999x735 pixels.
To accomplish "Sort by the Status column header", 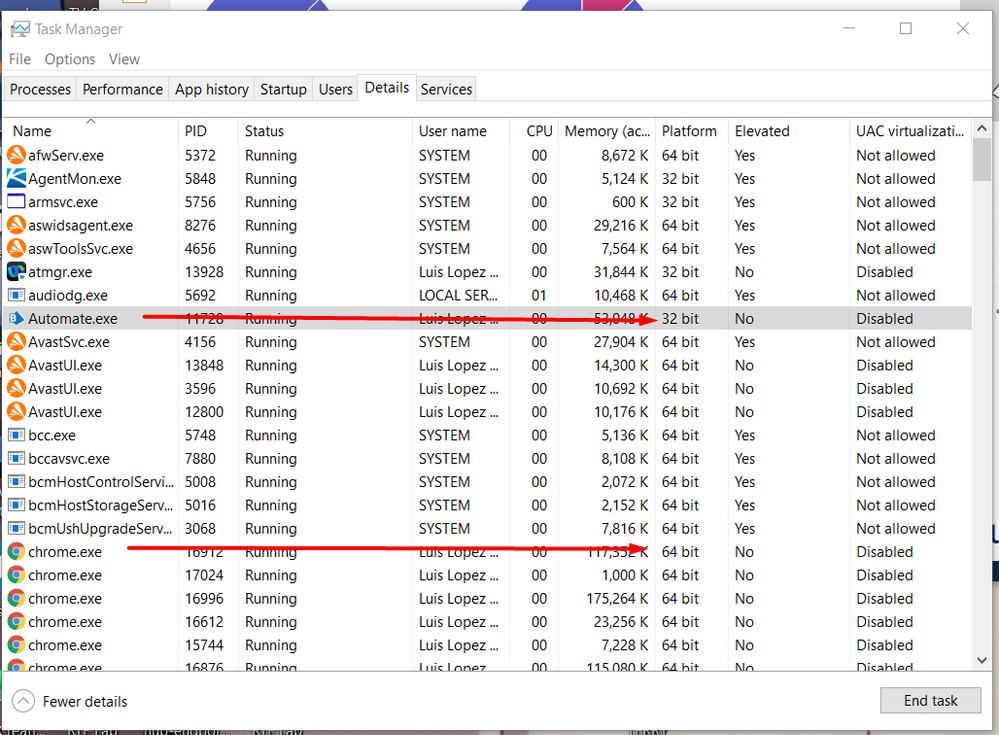I will coord(325,131).
